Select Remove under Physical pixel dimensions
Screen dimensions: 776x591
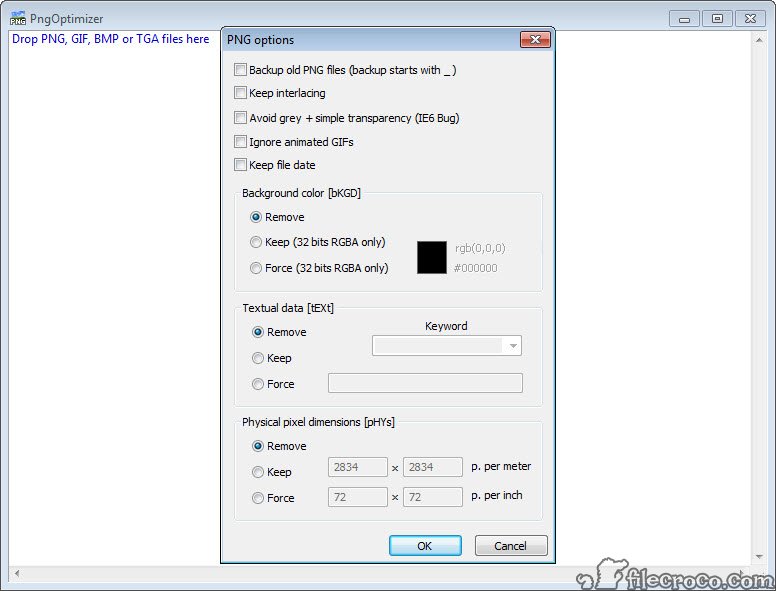tap(258, 446)
